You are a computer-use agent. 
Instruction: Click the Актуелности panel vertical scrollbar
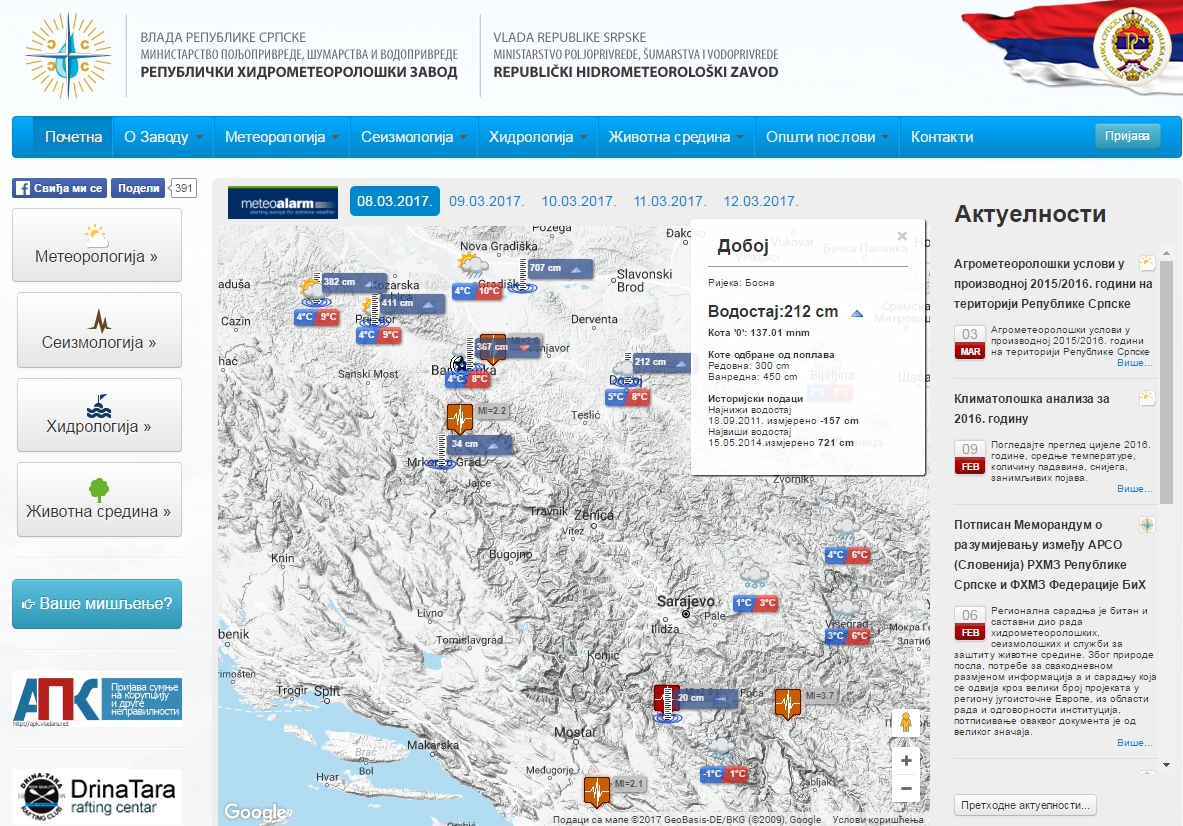tap(1166, 380)
